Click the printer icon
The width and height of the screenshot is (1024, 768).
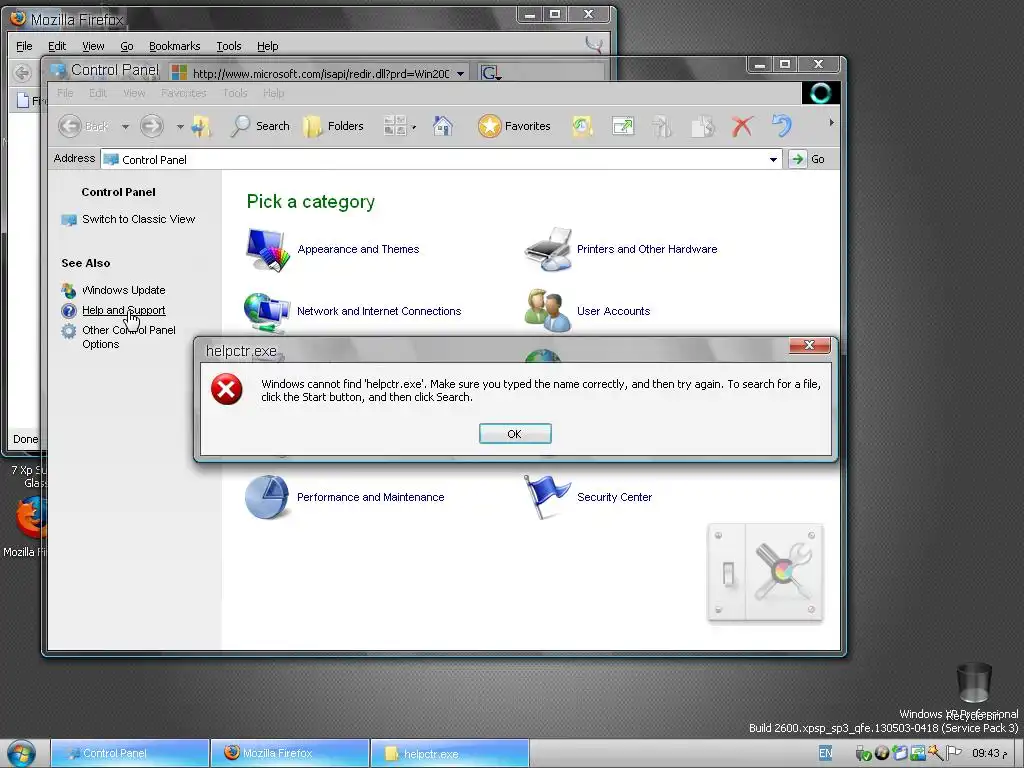[549, 249]
